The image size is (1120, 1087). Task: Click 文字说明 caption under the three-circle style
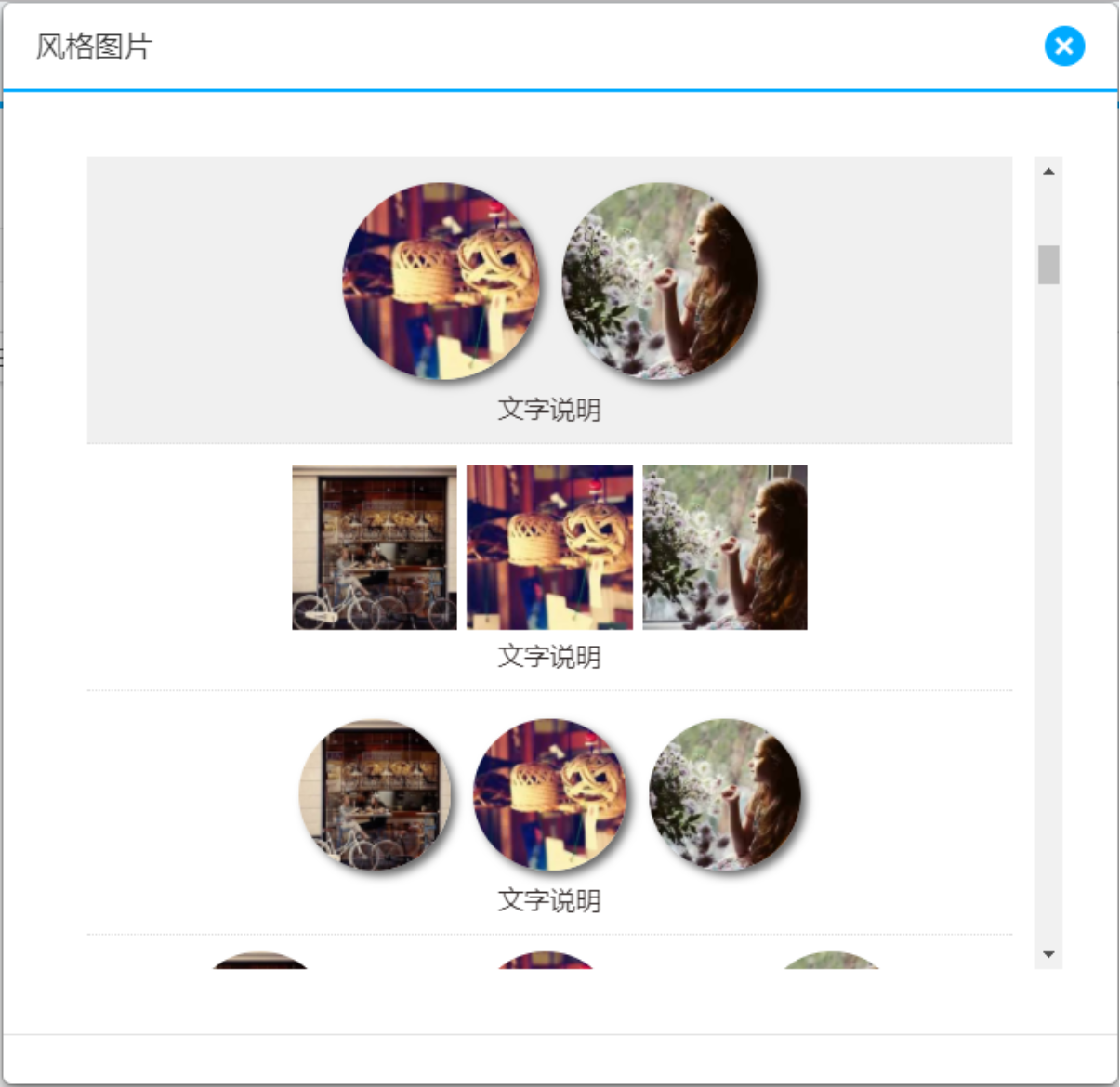click(x=549, y=900)
